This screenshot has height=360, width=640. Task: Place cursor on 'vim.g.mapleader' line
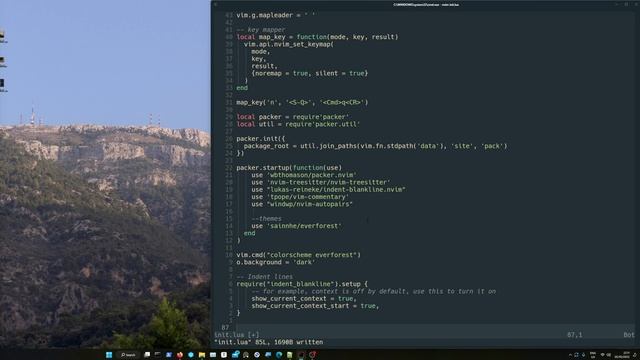click(276, 15)
